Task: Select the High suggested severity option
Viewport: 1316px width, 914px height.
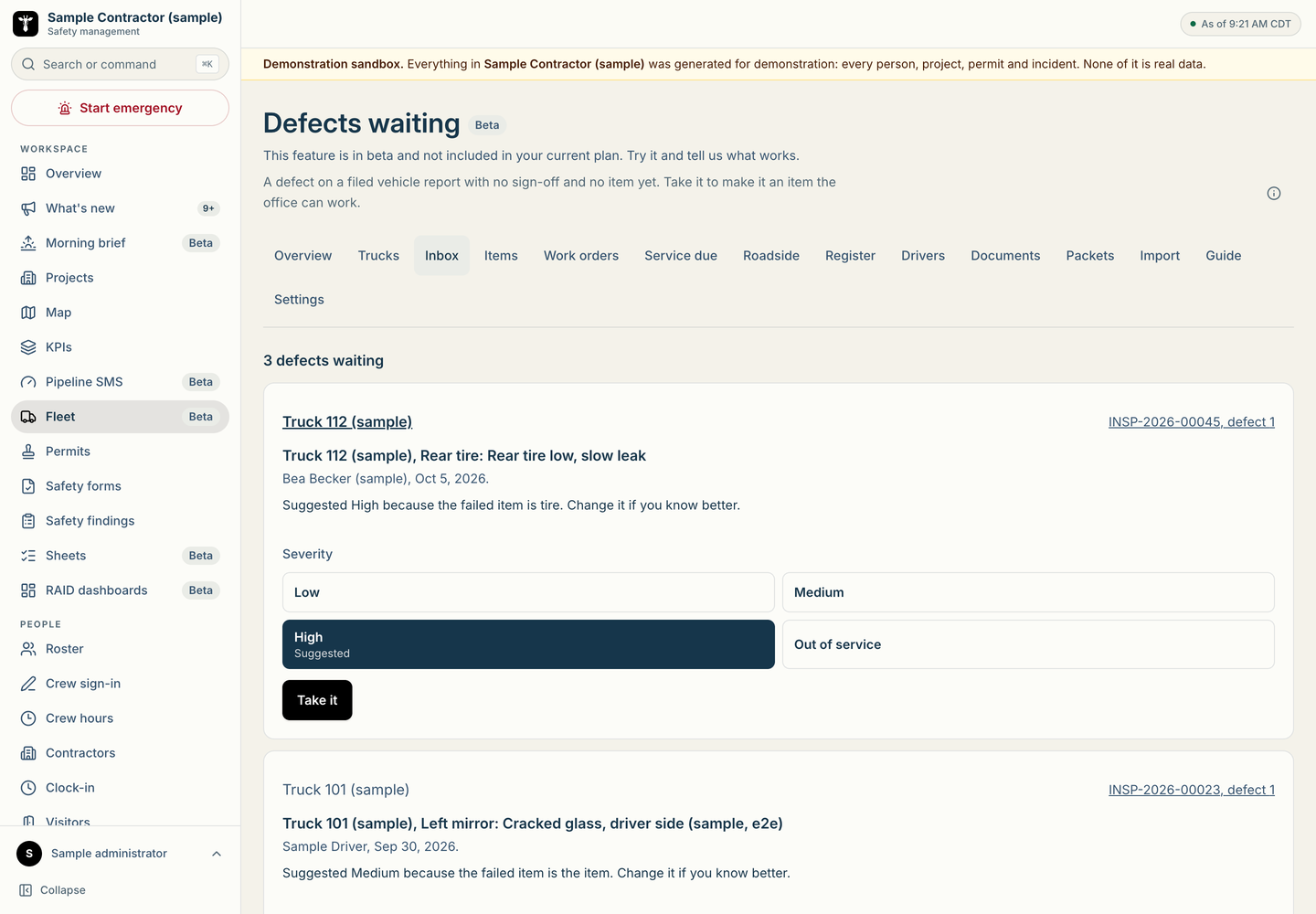Action: 528,644
